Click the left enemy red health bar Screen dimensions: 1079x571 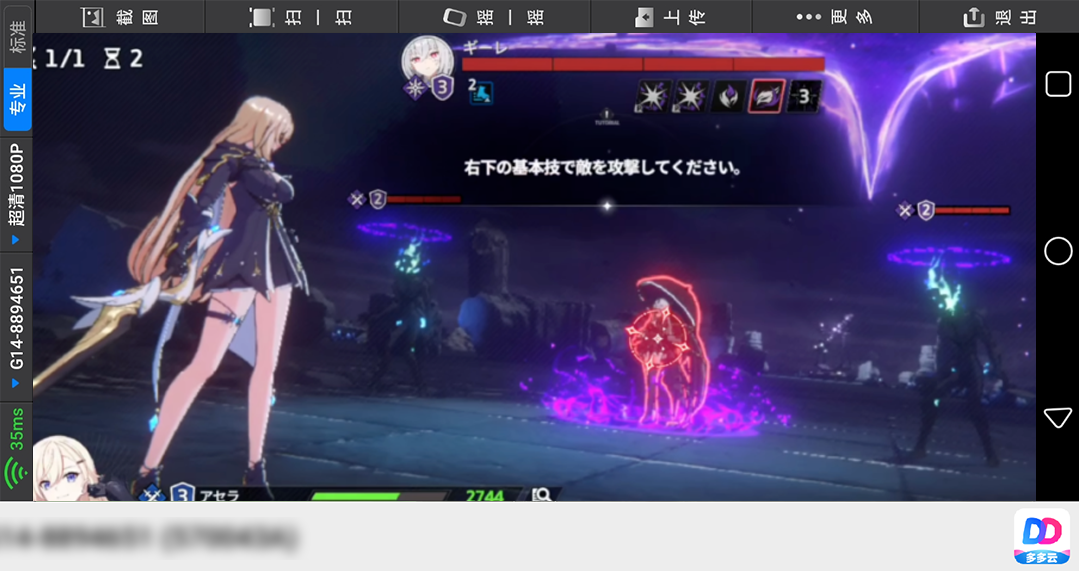click(x=424, y=200)
